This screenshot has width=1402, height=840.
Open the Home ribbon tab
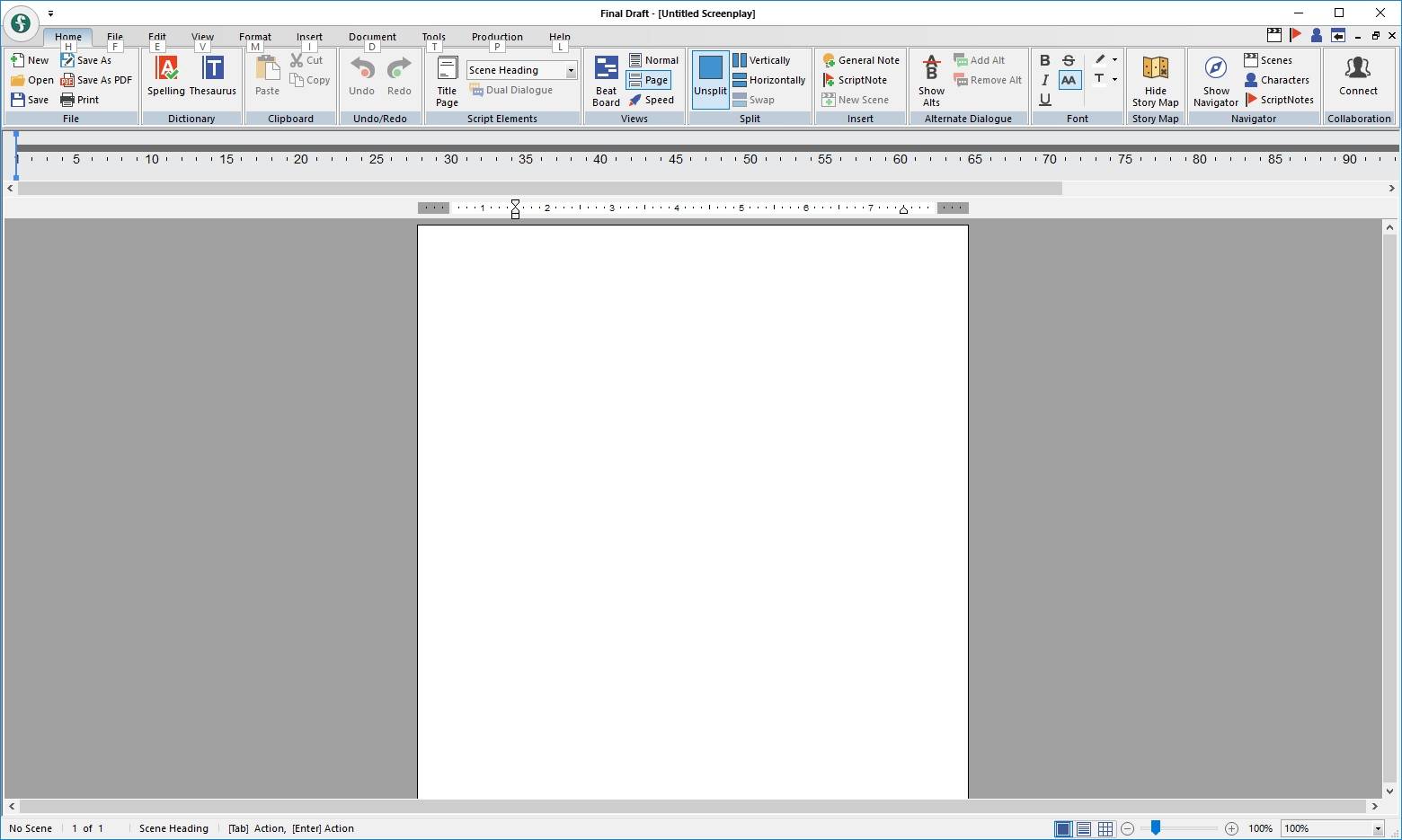tap(68, 37)
